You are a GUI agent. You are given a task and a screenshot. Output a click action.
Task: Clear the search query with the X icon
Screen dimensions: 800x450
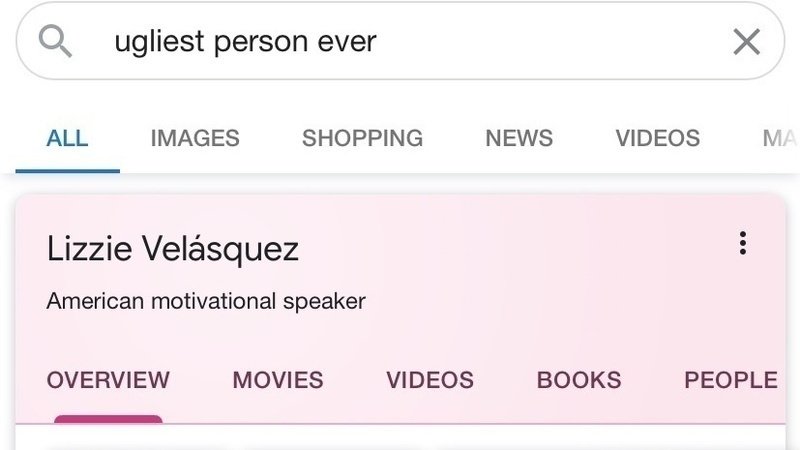[x=746, y=42]
